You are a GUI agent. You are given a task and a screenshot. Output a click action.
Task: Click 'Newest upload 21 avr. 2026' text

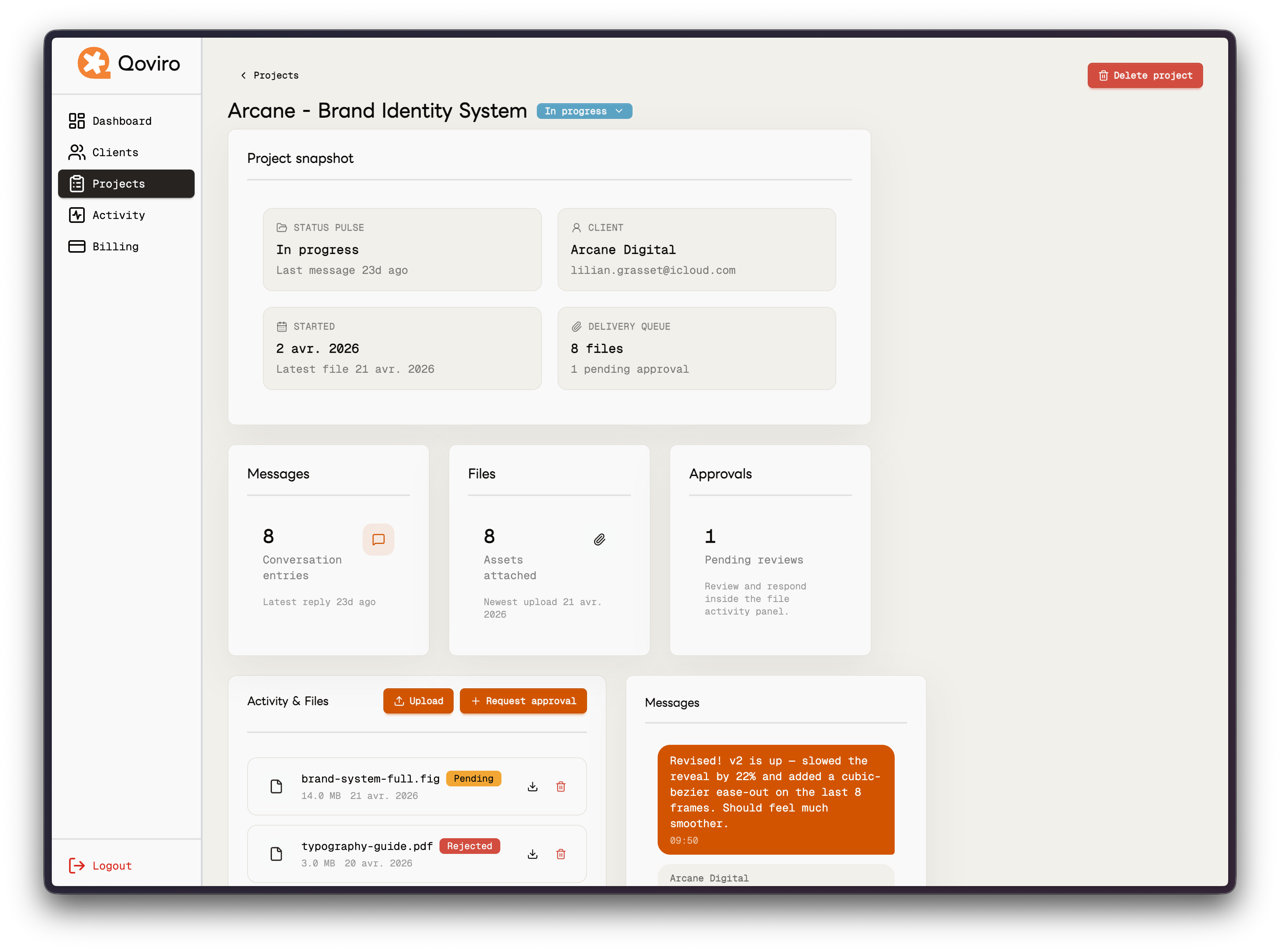click(x=543, y=608)
